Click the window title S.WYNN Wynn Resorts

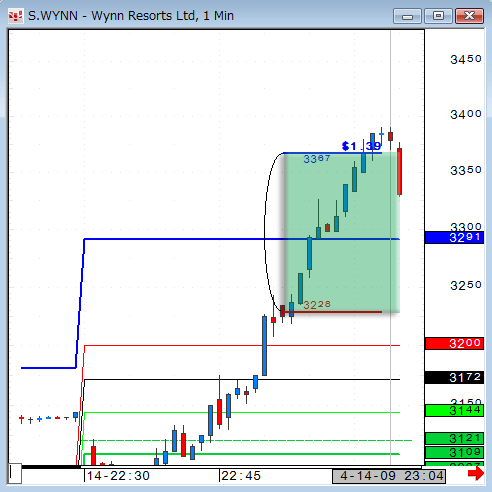[131, 16]
